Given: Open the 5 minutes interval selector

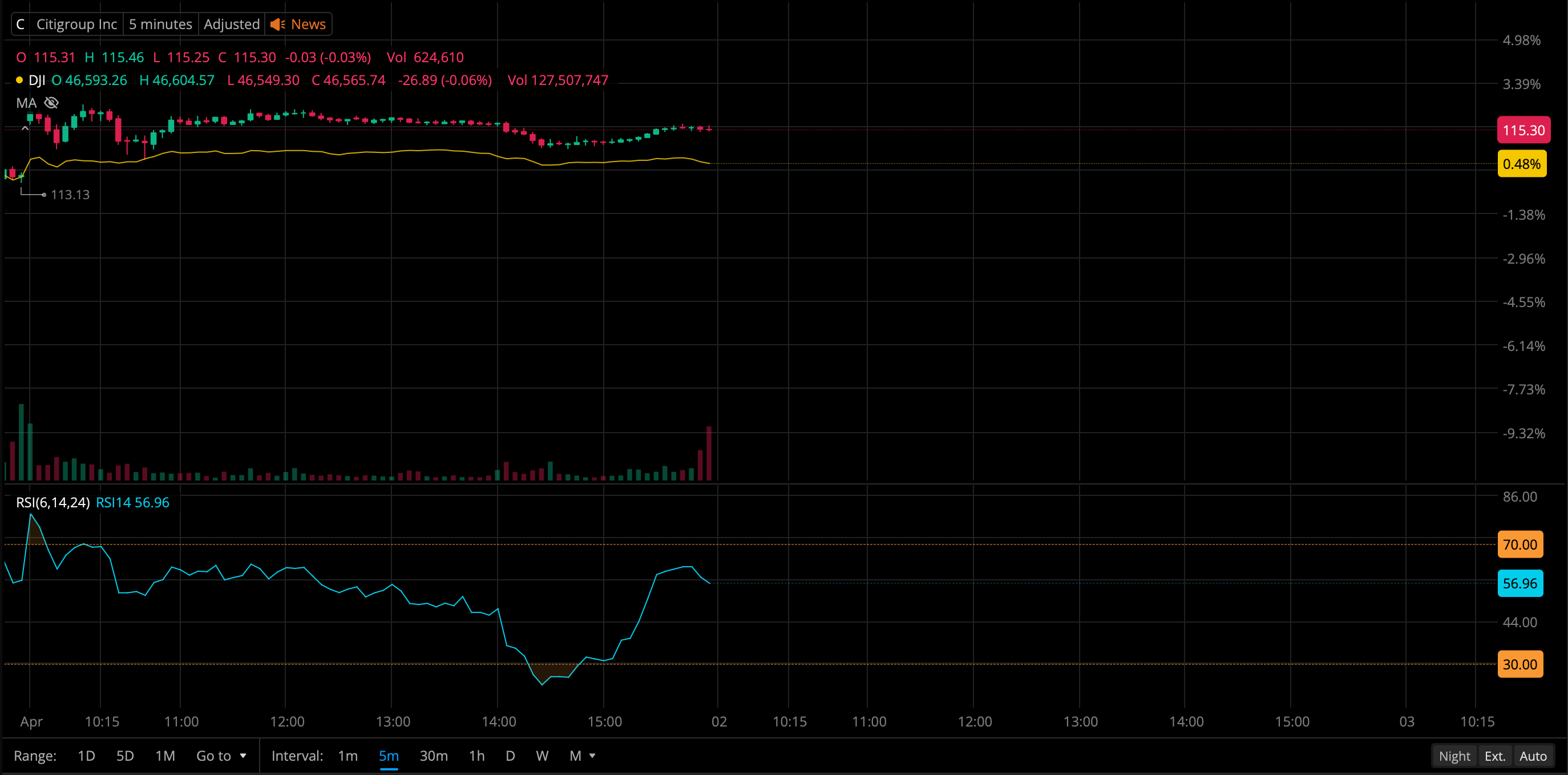Looking at the screenshot, I should pyautogui.click(x=160, y=25).
